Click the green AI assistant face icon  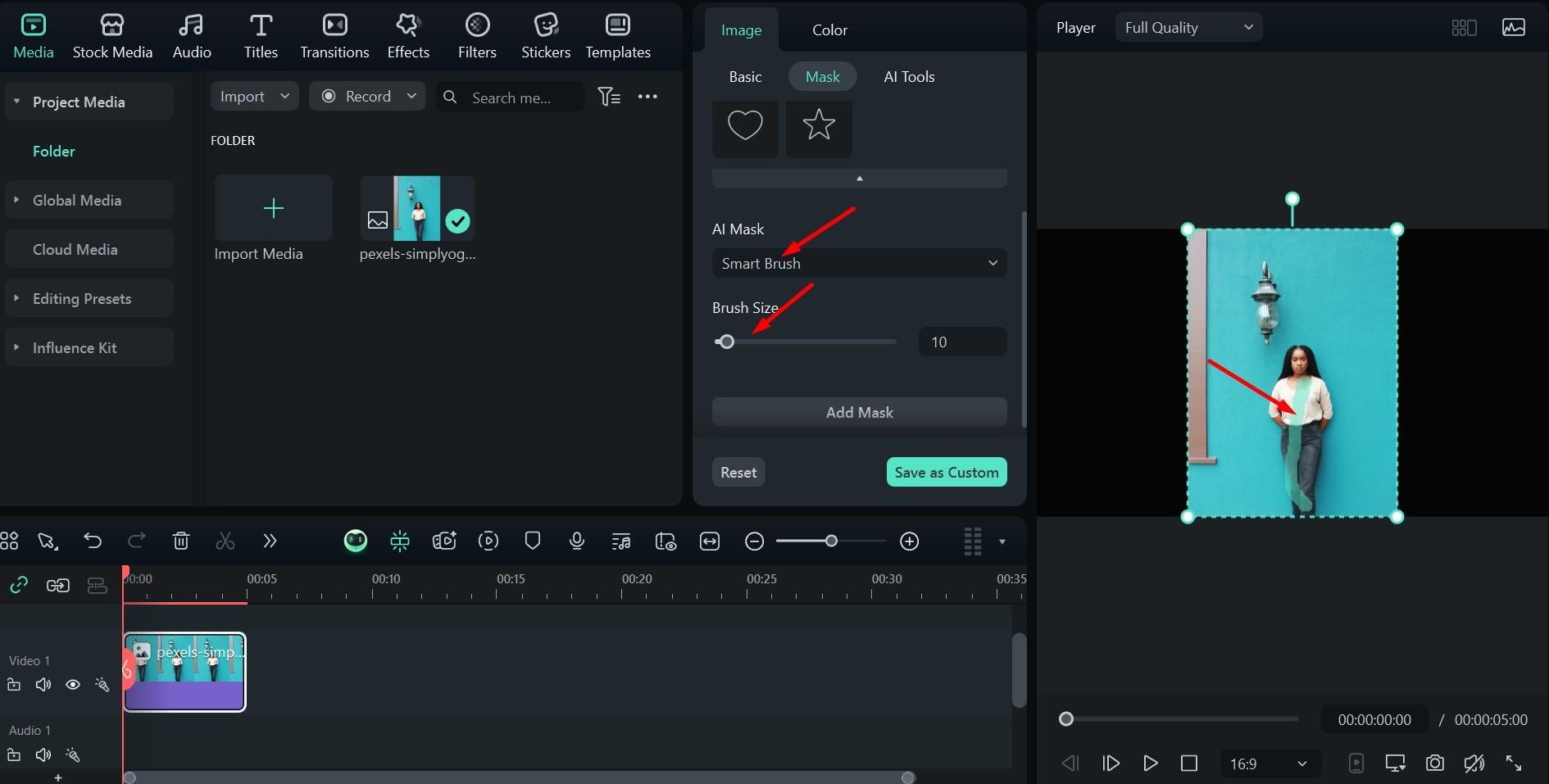click(x=356, y=541)
